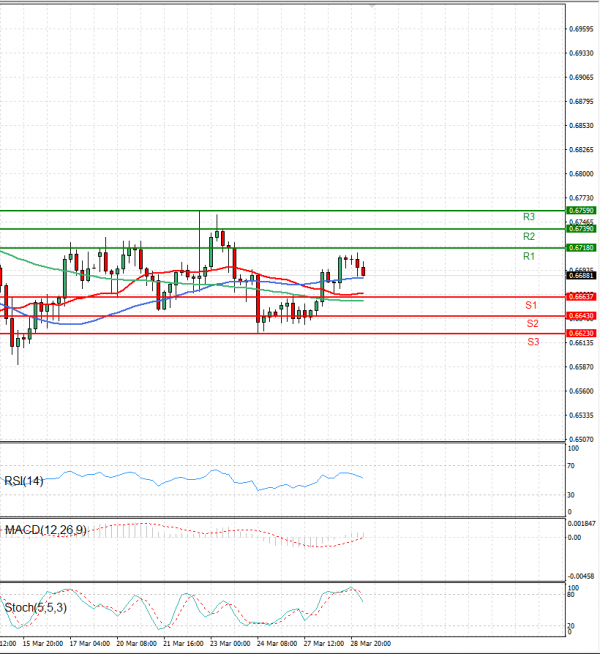600x654 pixels.
Task: Click the MACD(12,26,9) indicator label
Action: click(45, 530)
